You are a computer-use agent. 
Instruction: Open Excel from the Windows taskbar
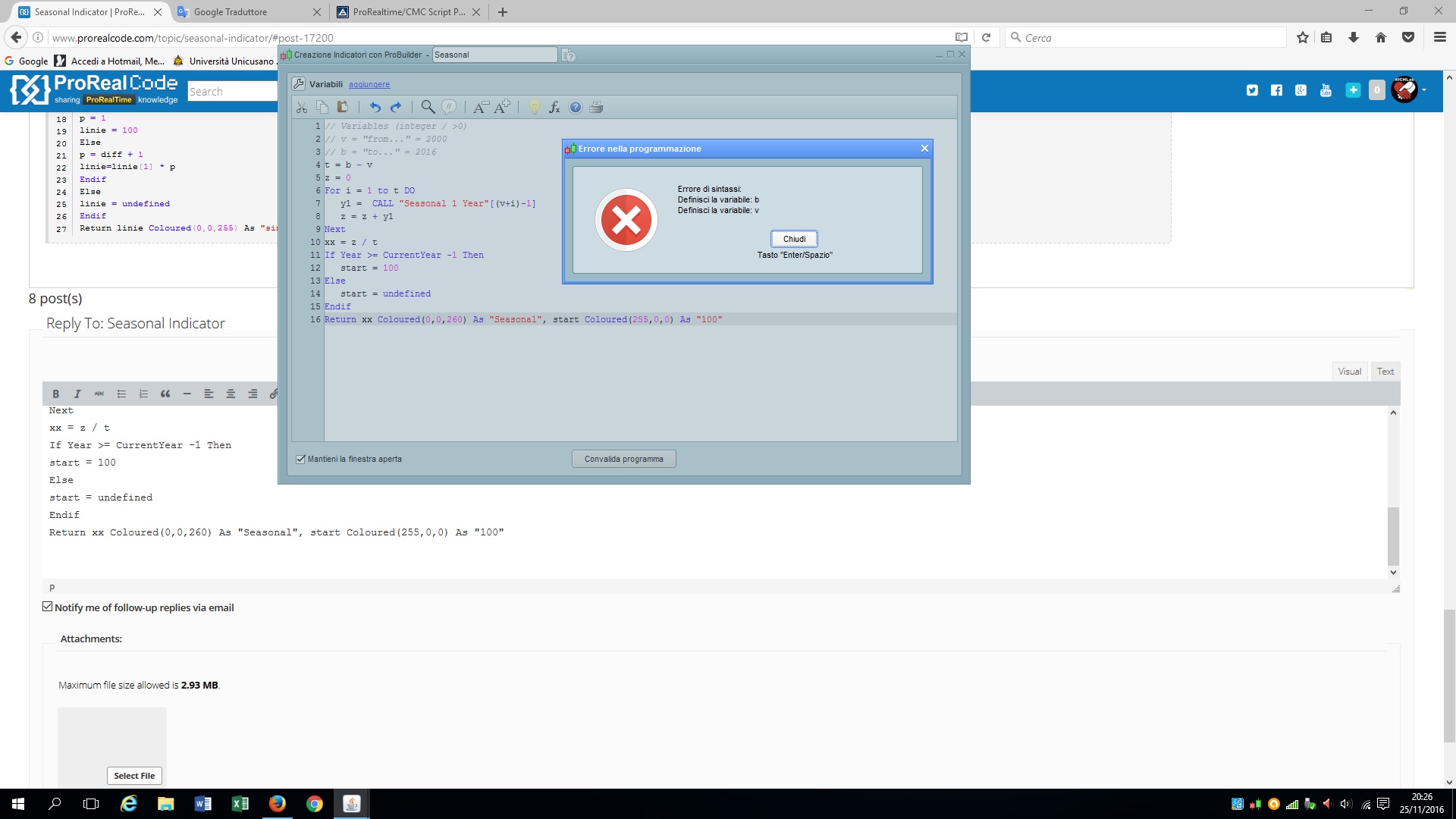pyautogui.click(x=240, y=804)
